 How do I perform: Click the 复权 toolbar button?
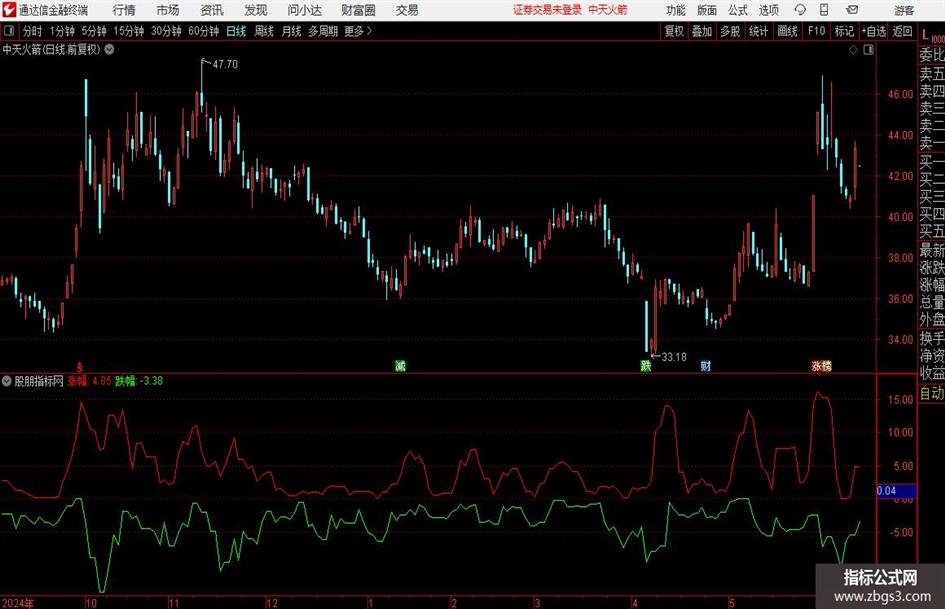coord(674,31)
